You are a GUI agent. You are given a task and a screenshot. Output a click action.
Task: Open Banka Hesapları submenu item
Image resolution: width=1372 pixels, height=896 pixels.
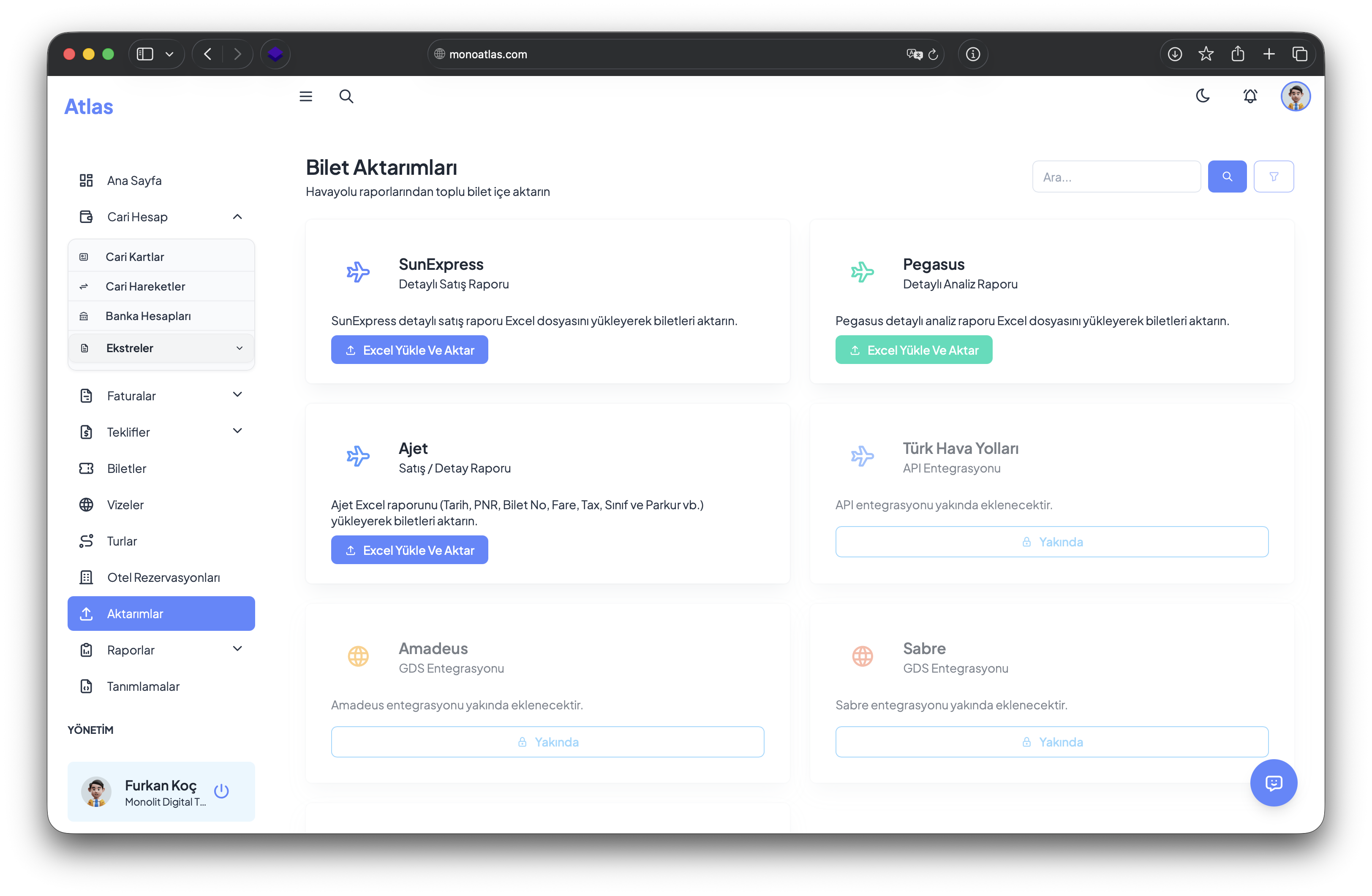[161, 316]
